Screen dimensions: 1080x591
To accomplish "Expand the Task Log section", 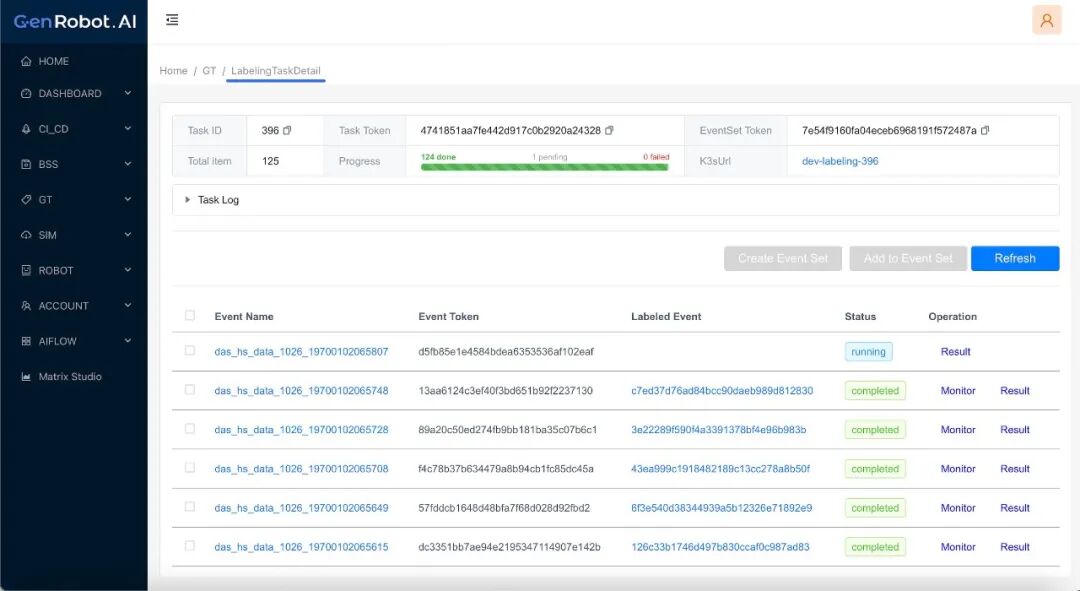I will 187,200.
